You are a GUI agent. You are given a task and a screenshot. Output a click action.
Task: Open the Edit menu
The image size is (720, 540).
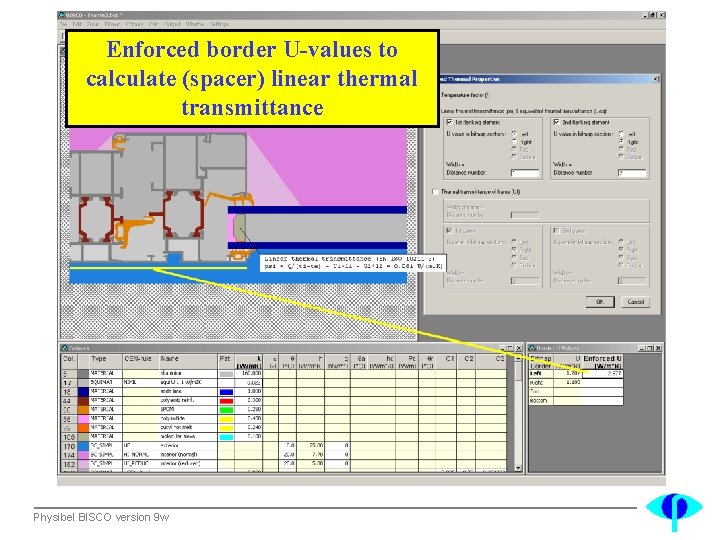77,24
